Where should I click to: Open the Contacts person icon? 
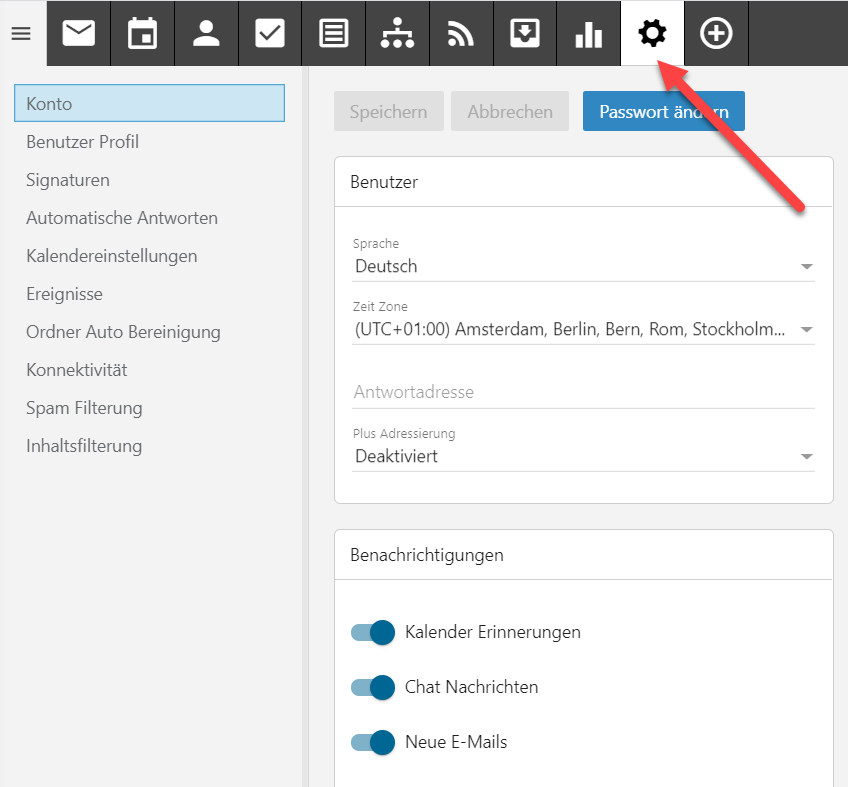pyautogui.click(x=206, y=34)
